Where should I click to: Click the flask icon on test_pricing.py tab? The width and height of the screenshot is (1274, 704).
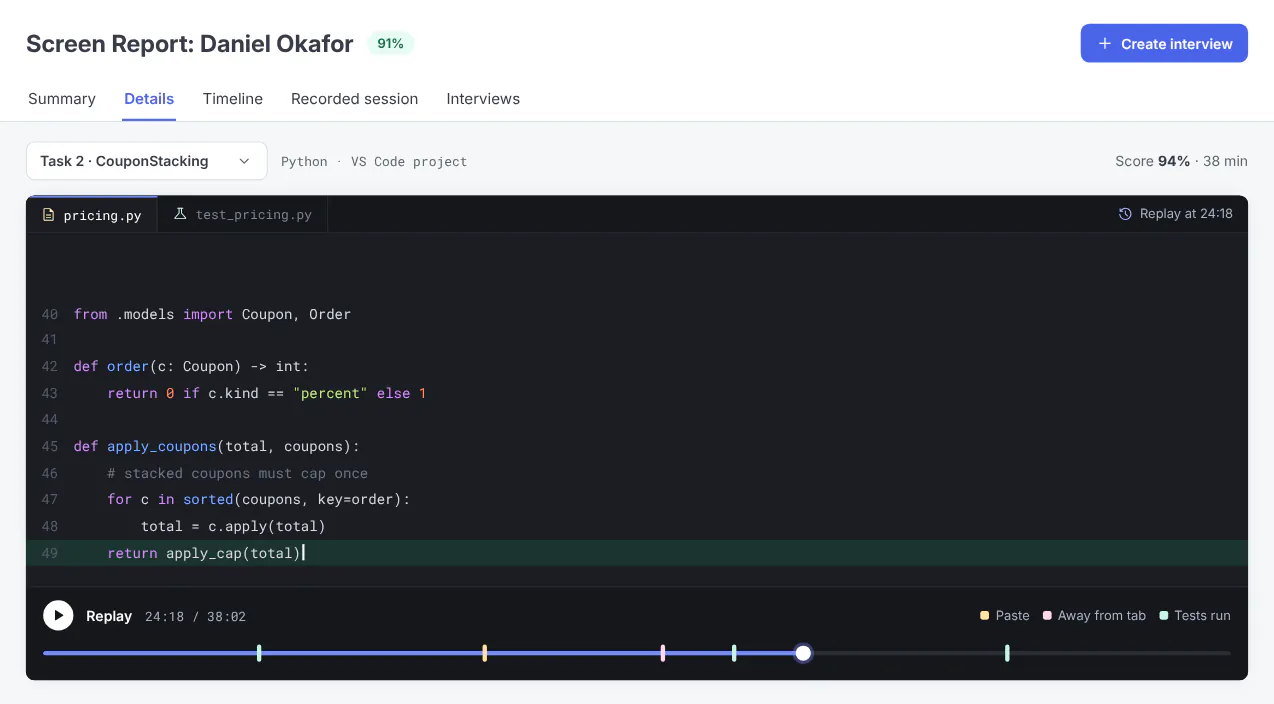click(x=180, y=214)
